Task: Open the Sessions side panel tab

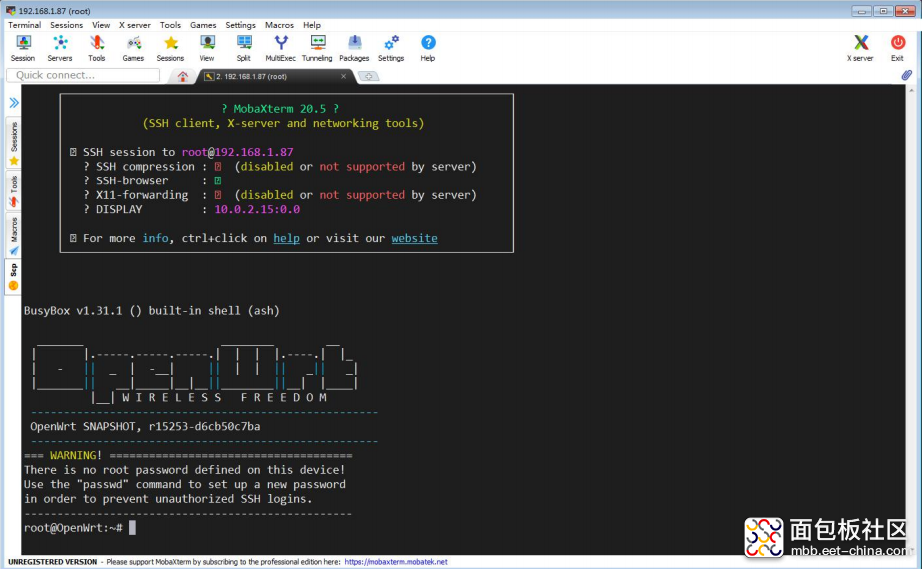Action: pos(14,143)
